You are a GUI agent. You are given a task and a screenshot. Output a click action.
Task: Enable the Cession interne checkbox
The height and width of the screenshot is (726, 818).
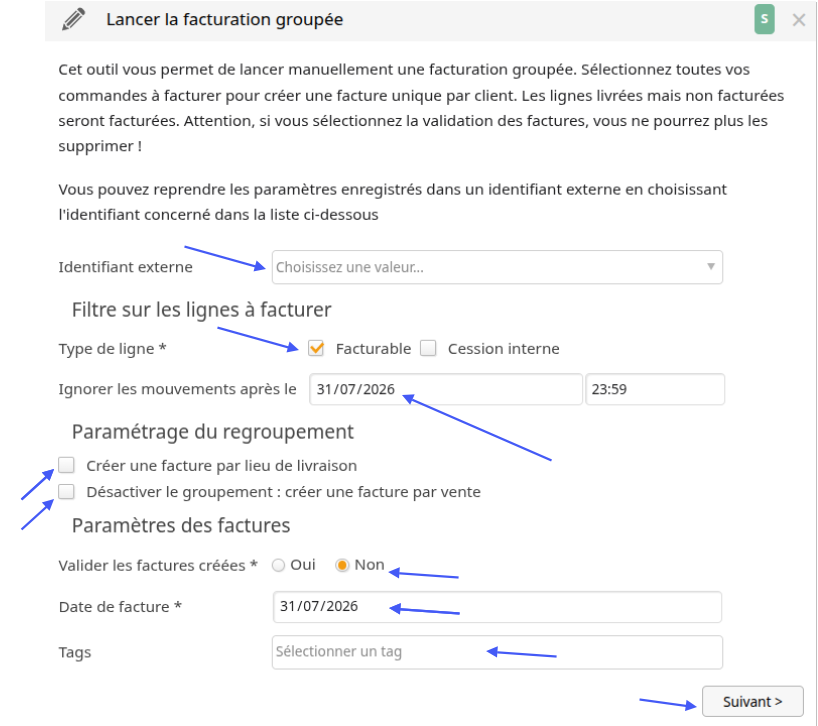[428, 348]
